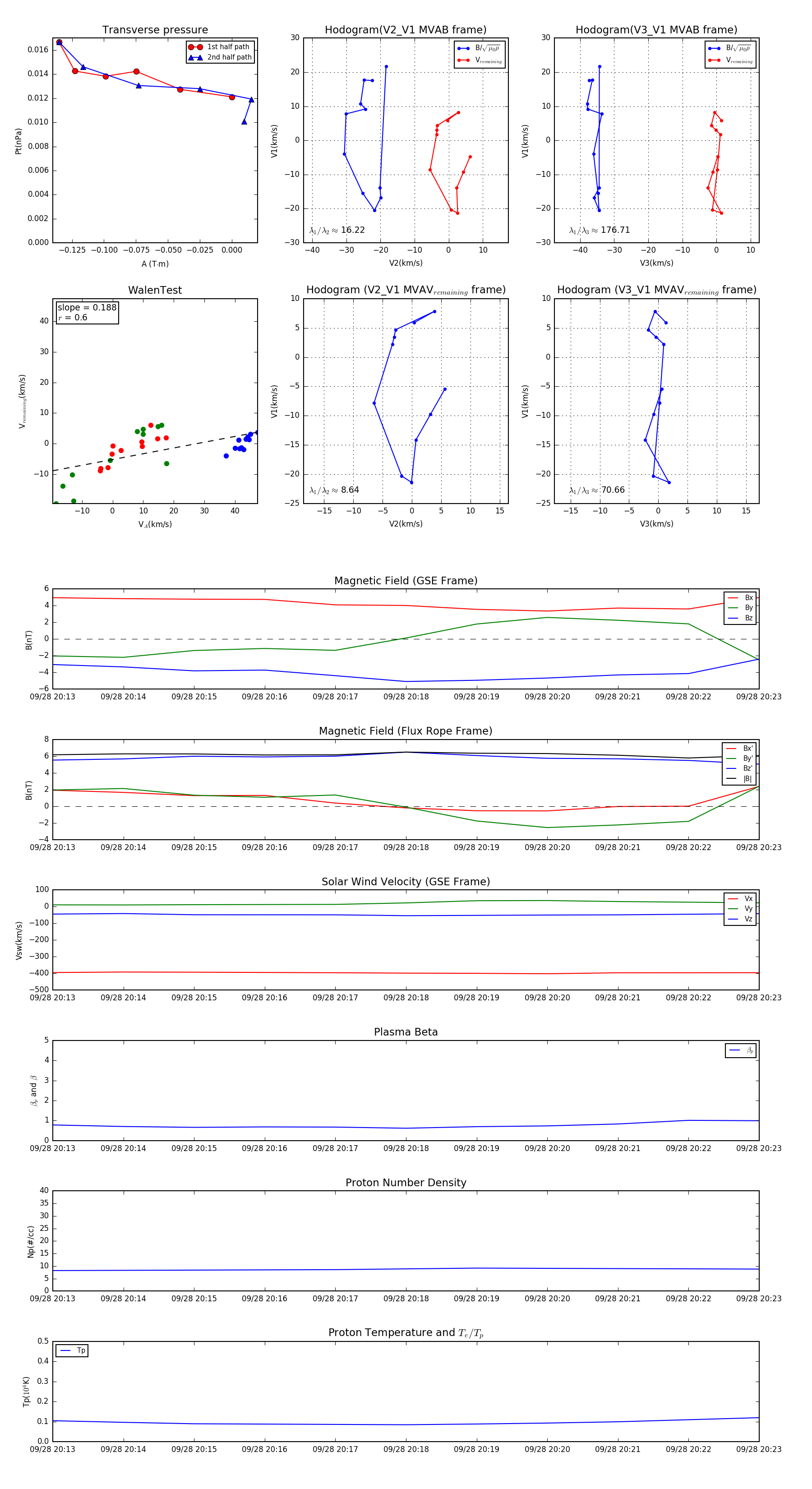Viewport: 812px width, 1489px height.
Task: Click the last blue triangle in pressure plot
Action: [245, 121]
